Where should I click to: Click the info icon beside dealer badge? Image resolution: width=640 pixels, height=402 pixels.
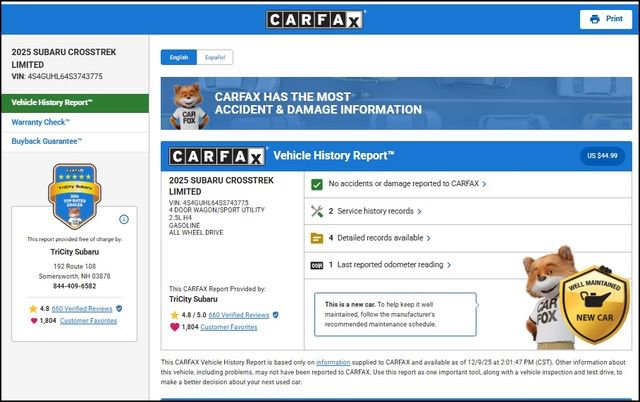coord(124,219)
